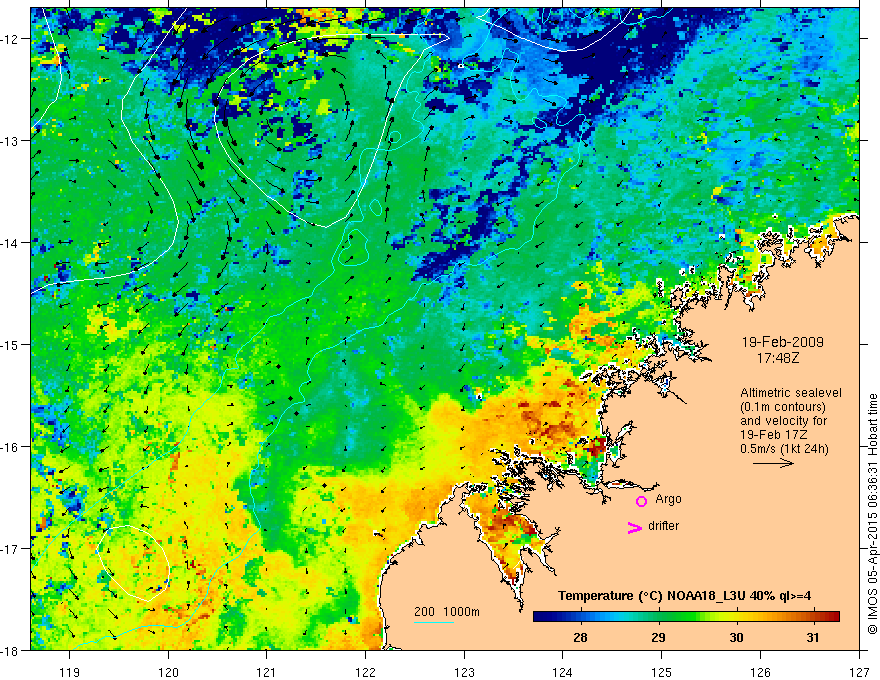Click the magenta drifter arrowhead symbol
The height and width of the screenshot is (680, 880).
tap(635, 527)
